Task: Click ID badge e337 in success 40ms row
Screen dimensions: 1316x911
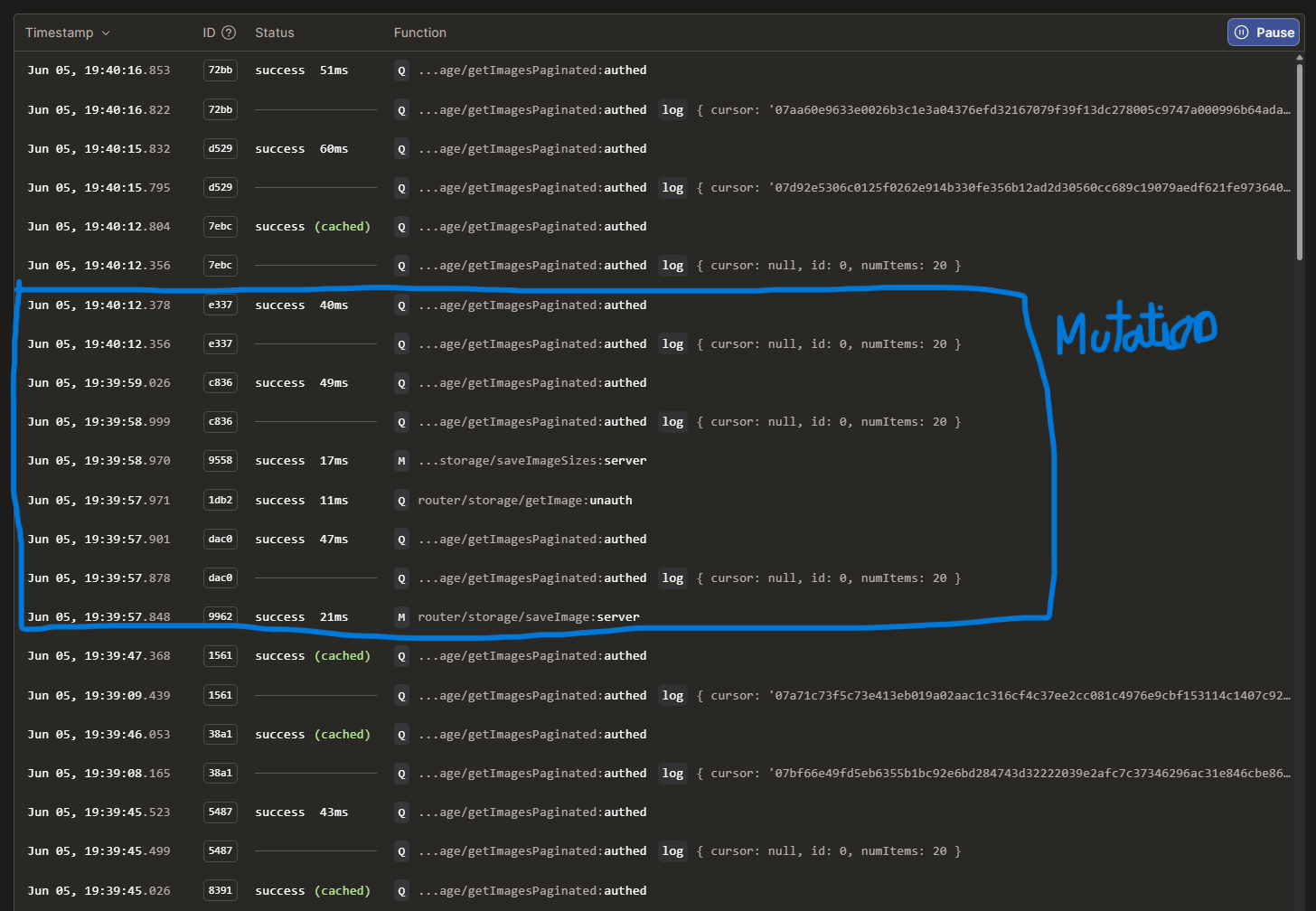Action: tap(221, 305)
